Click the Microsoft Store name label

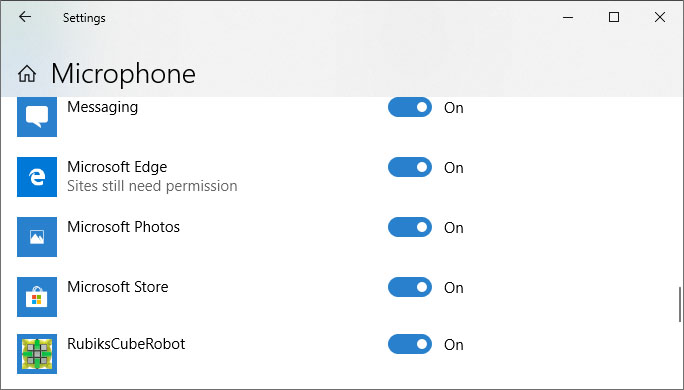point(118,287)
